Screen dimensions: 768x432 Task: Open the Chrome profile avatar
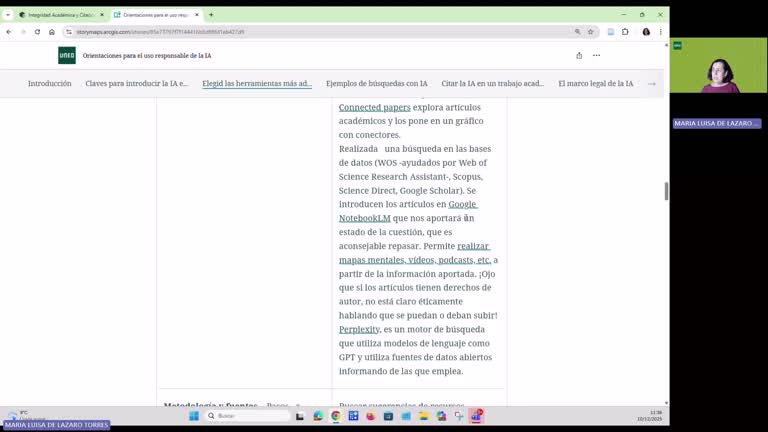coord(646,32)
